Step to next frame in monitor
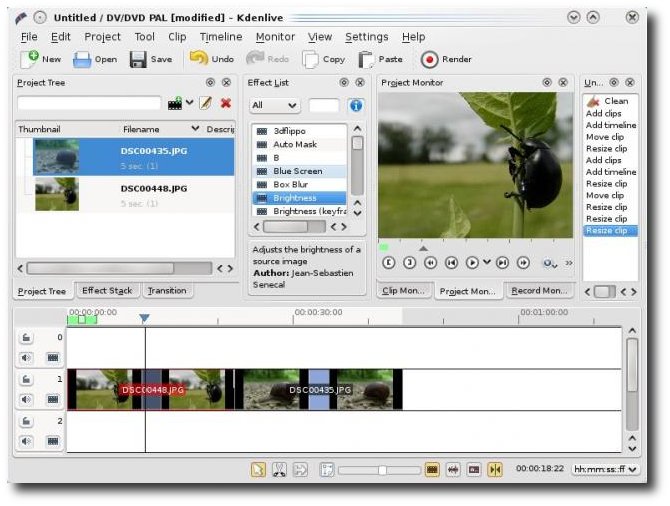This screenshot has width=670, height=506. tap(502, 262)
